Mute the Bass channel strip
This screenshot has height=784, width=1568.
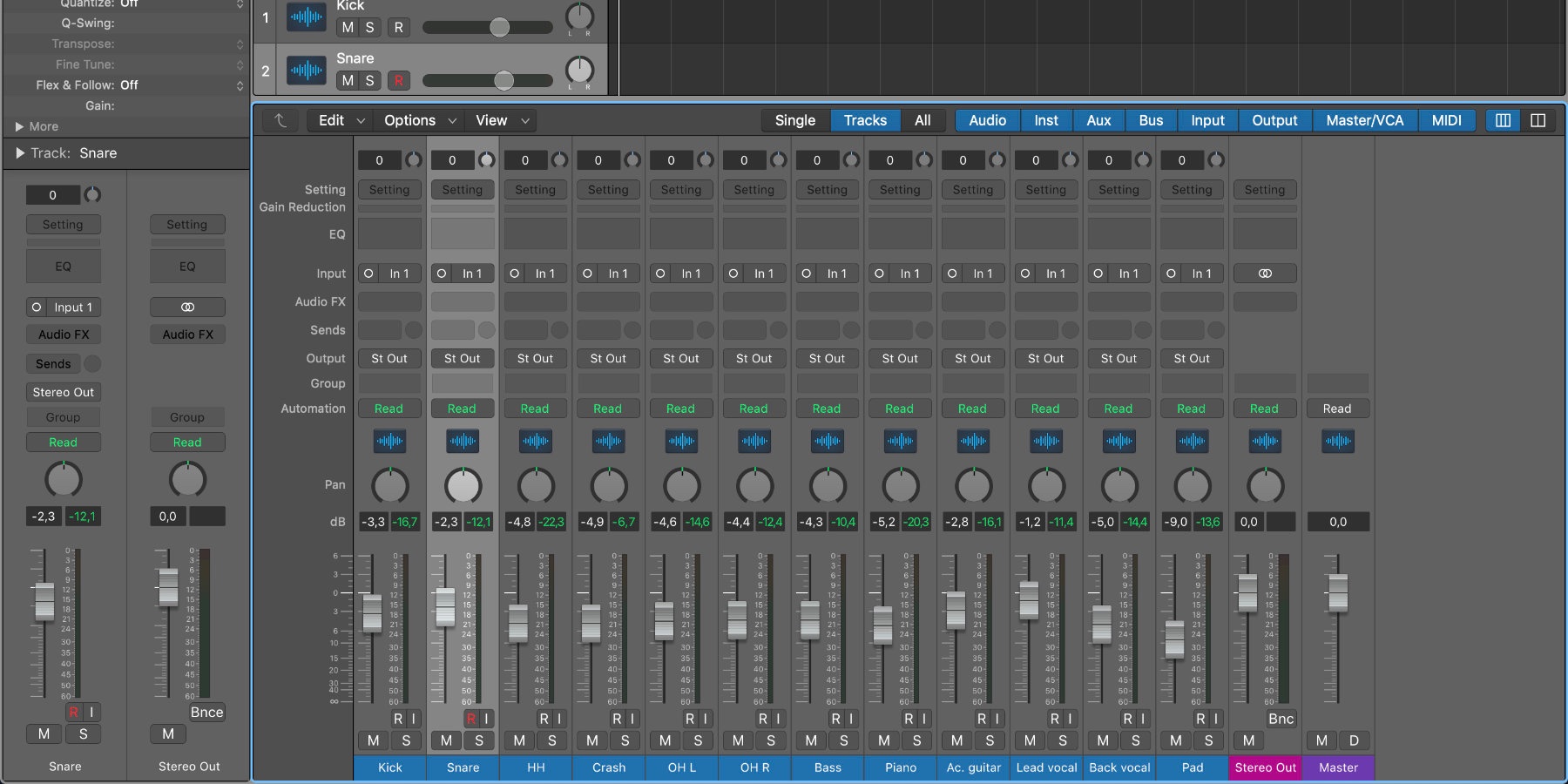[811, 740]
